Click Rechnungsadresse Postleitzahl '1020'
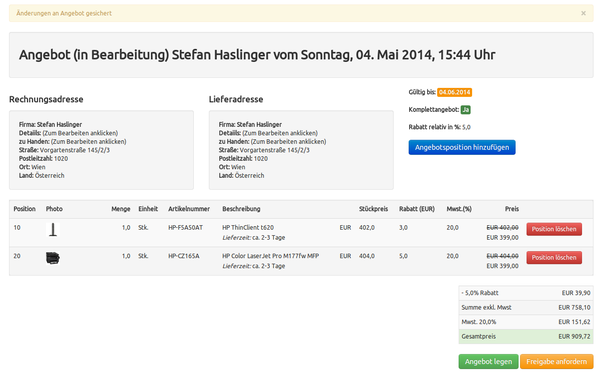Image resolution: width=609 pixels, height=383 pixels. [x=61, y=158]
